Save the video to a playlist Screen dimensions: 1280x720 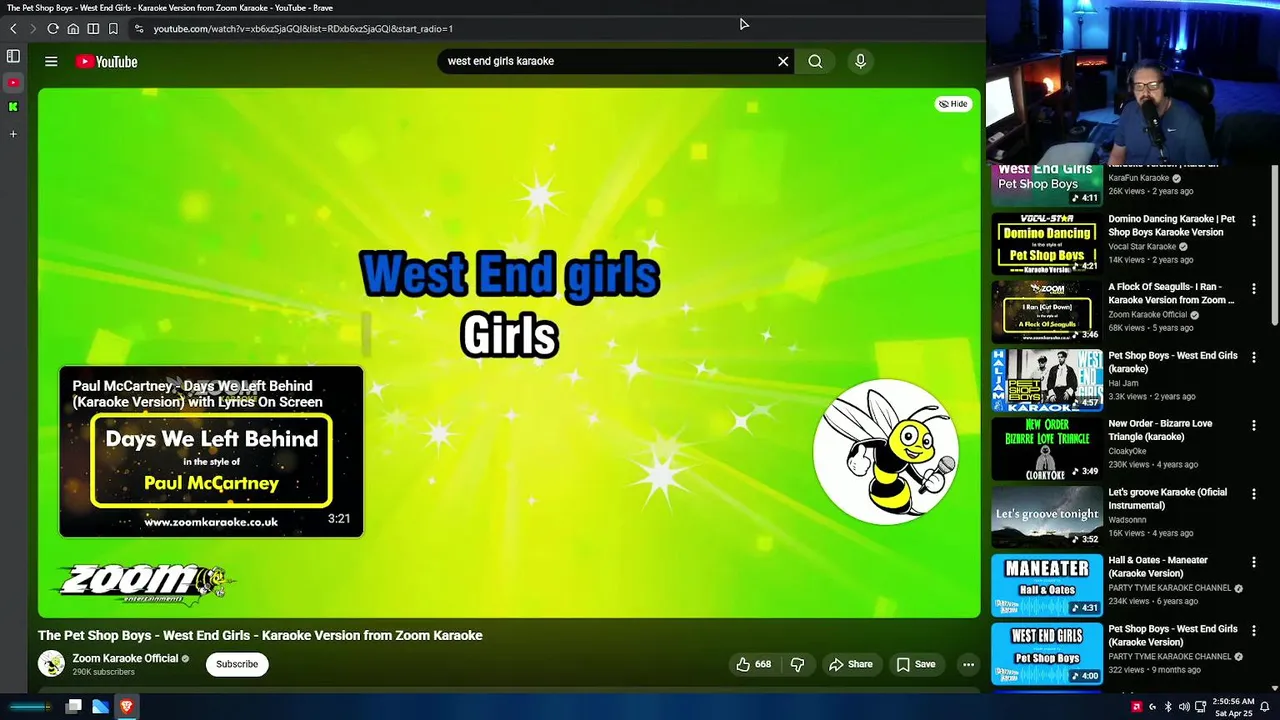click(916, 664)
